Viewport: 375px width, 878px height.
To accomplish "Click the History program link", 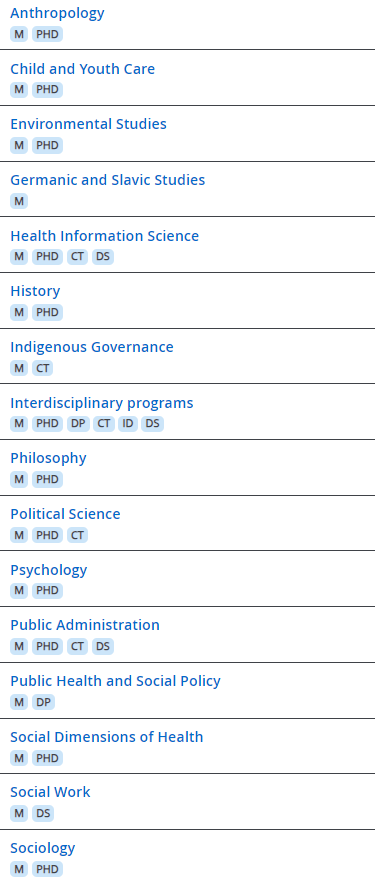I will tap(35, 291).
